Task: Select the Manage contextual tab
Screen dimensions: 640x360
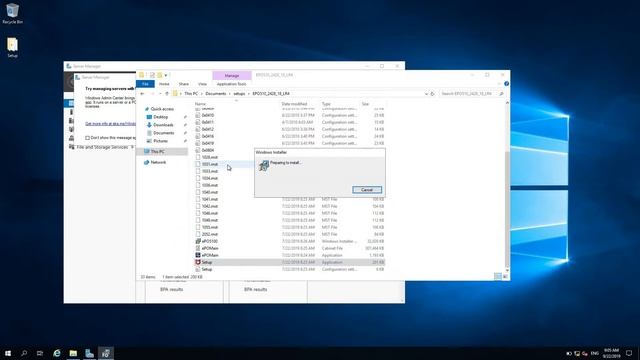Action: point(231,76)
